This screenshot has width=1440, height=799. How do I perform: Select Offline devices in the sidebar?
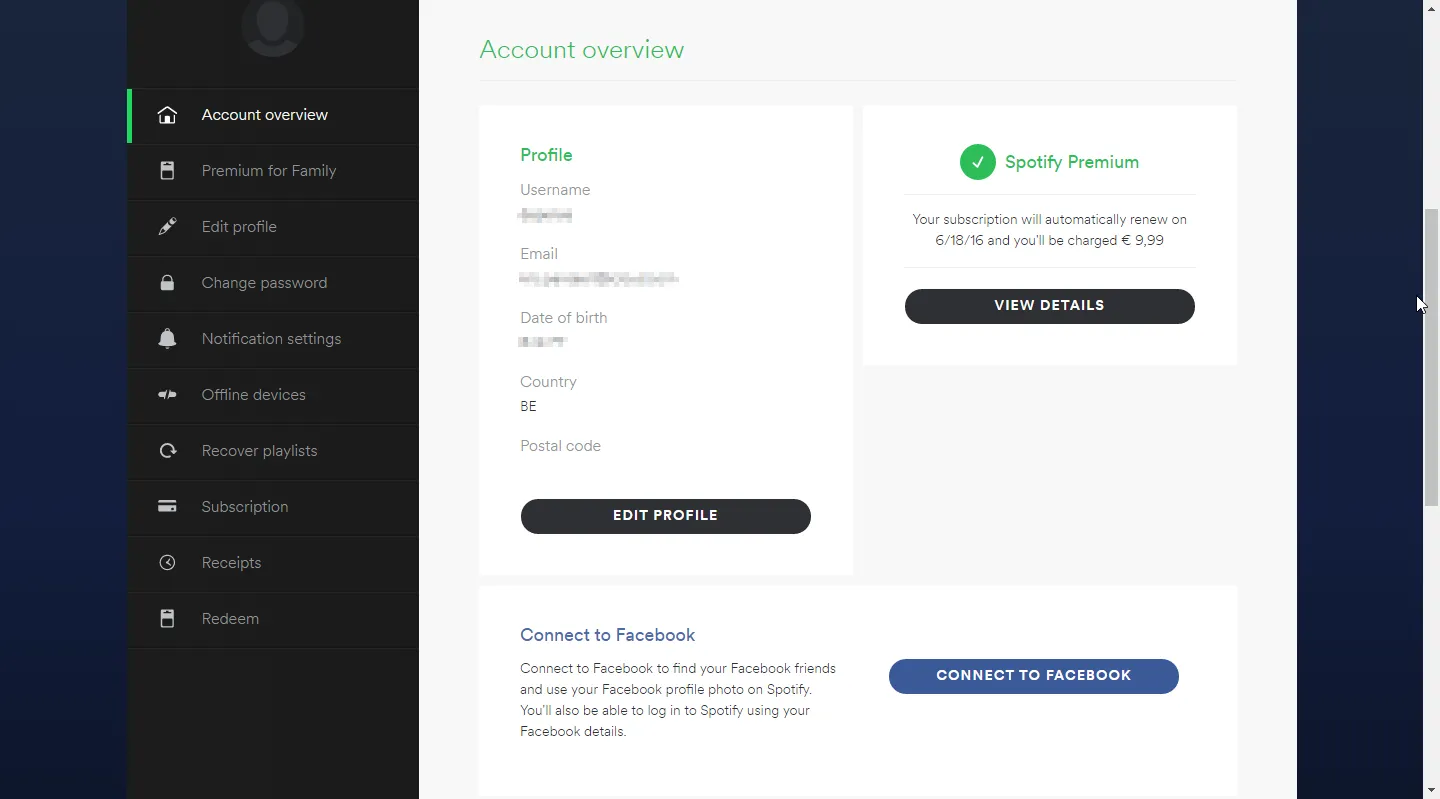tap(273, 395)
